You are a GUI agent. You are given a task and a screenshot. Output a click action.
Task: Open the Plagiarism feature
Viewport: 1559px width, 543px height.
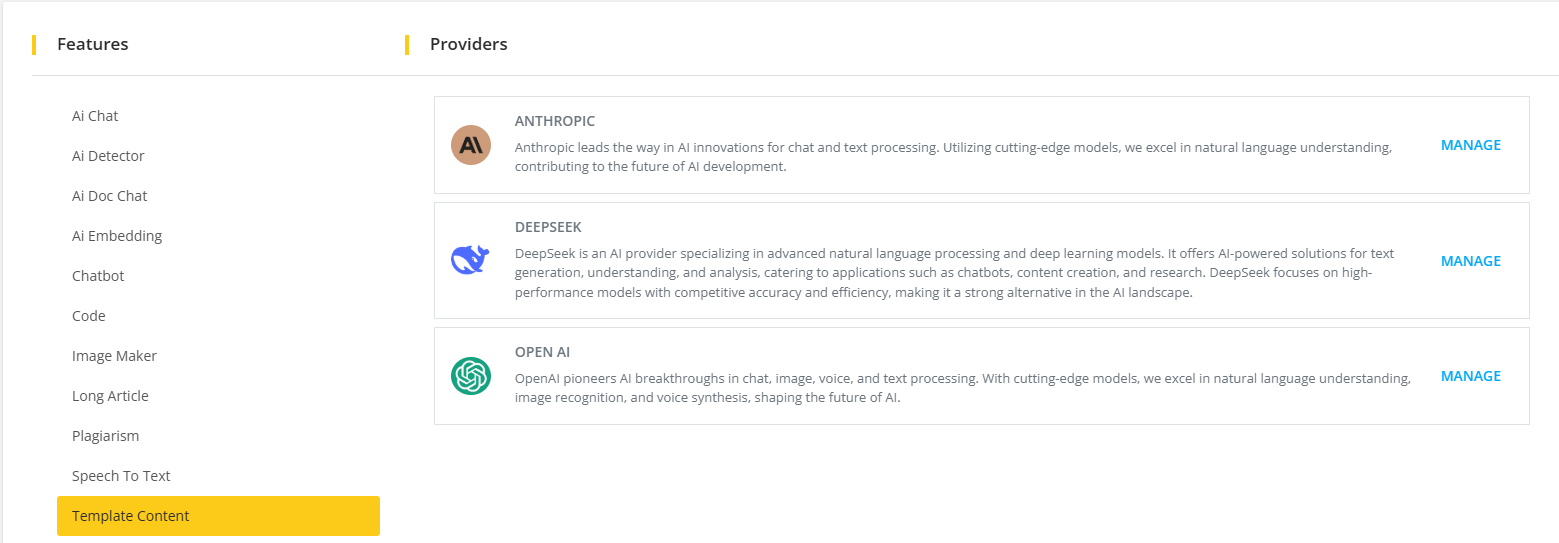[x=105, y=436]
